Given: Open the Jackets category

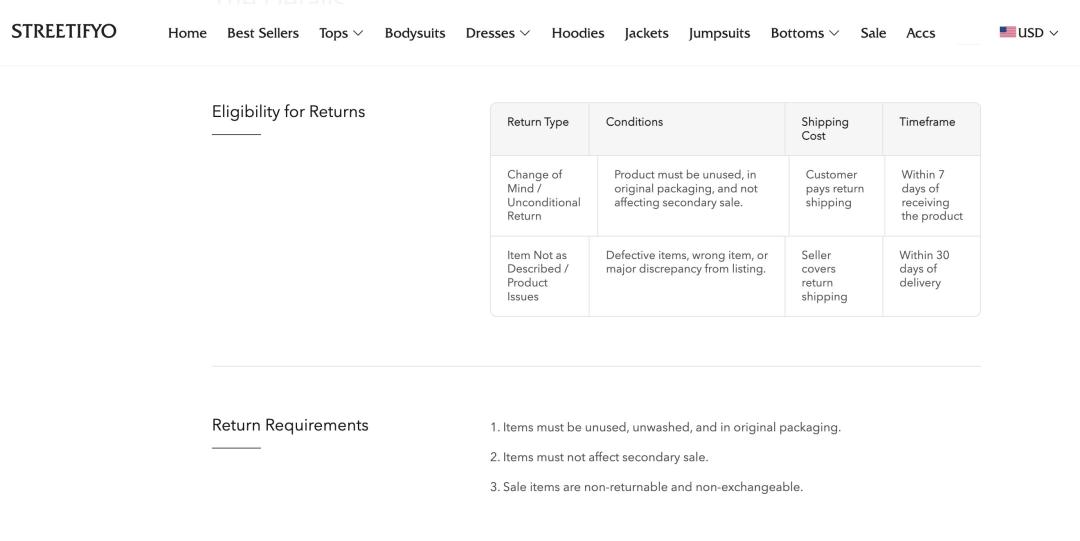Looking at the screenshot, I should pos(646,33).
